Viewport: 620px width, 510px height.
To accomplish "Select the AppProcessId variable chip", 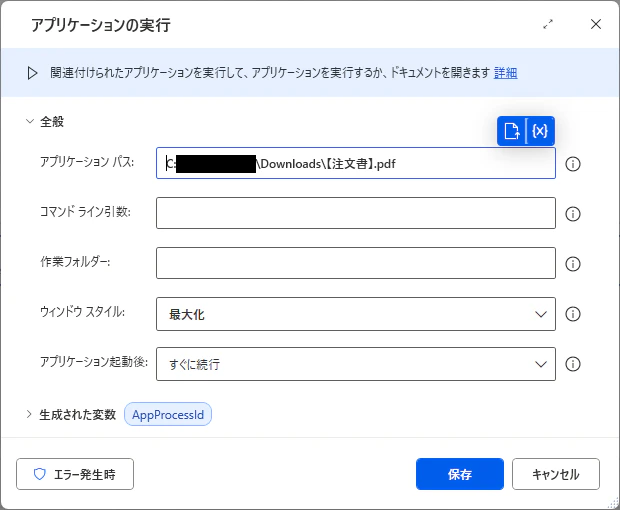I will [x=168, y=414].
